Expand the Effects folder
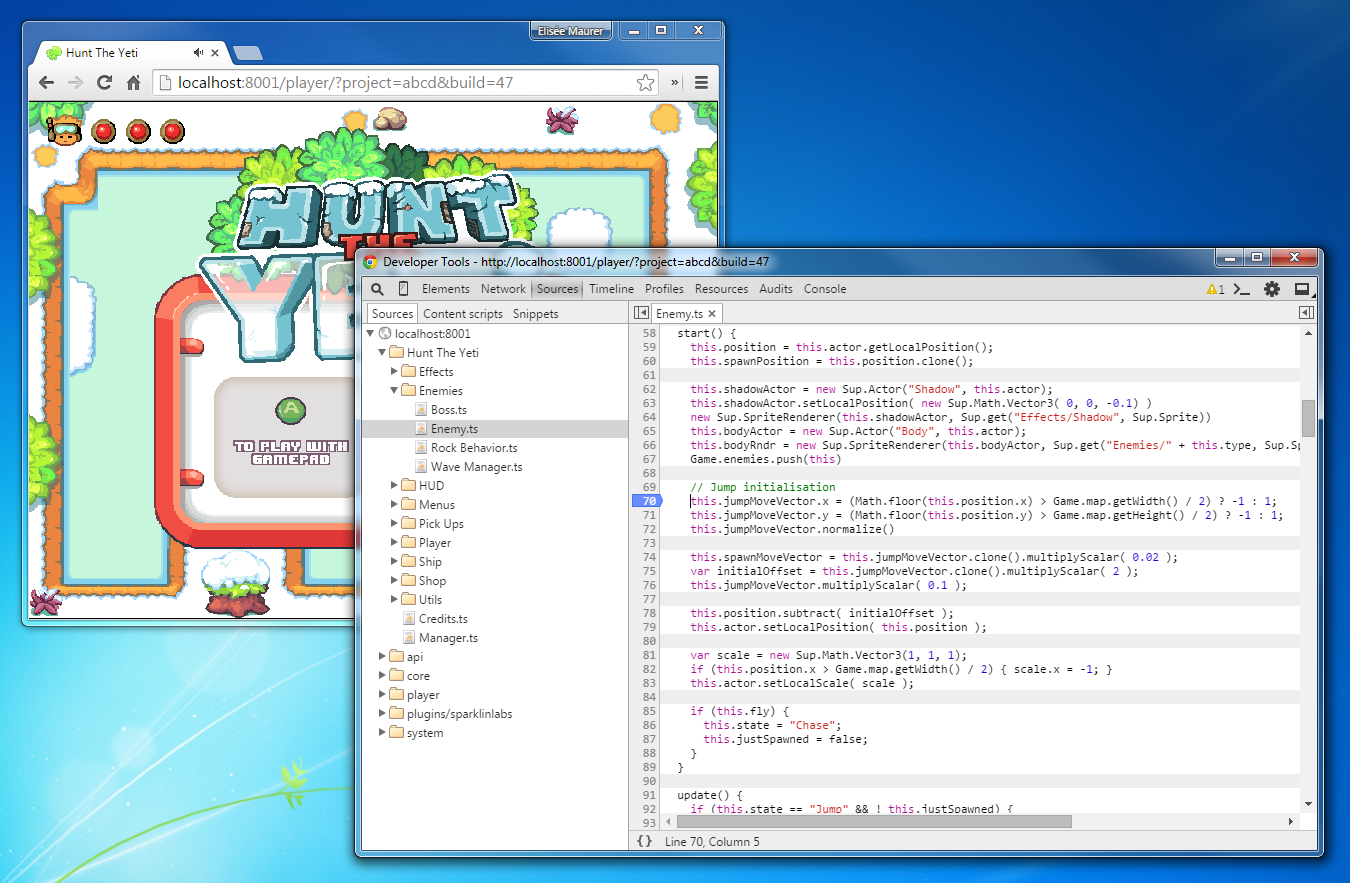This screenshot has height=883, width=1350. (x=394, y=372)
